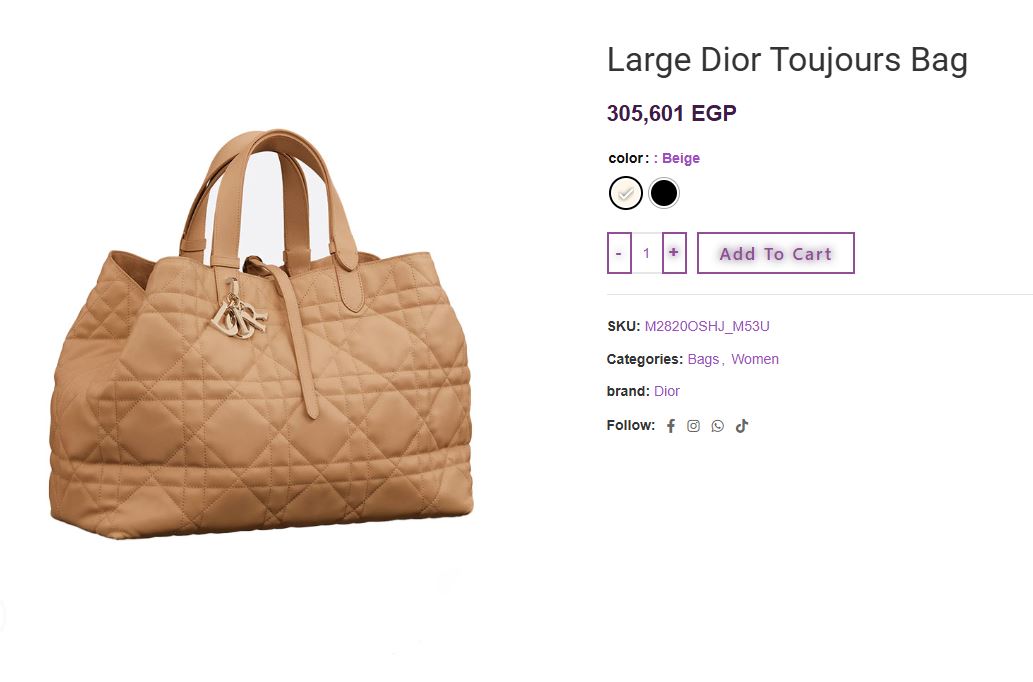Click the Add To Cart button
This screenshot has height=682, width=1033.
coord(775,253)
